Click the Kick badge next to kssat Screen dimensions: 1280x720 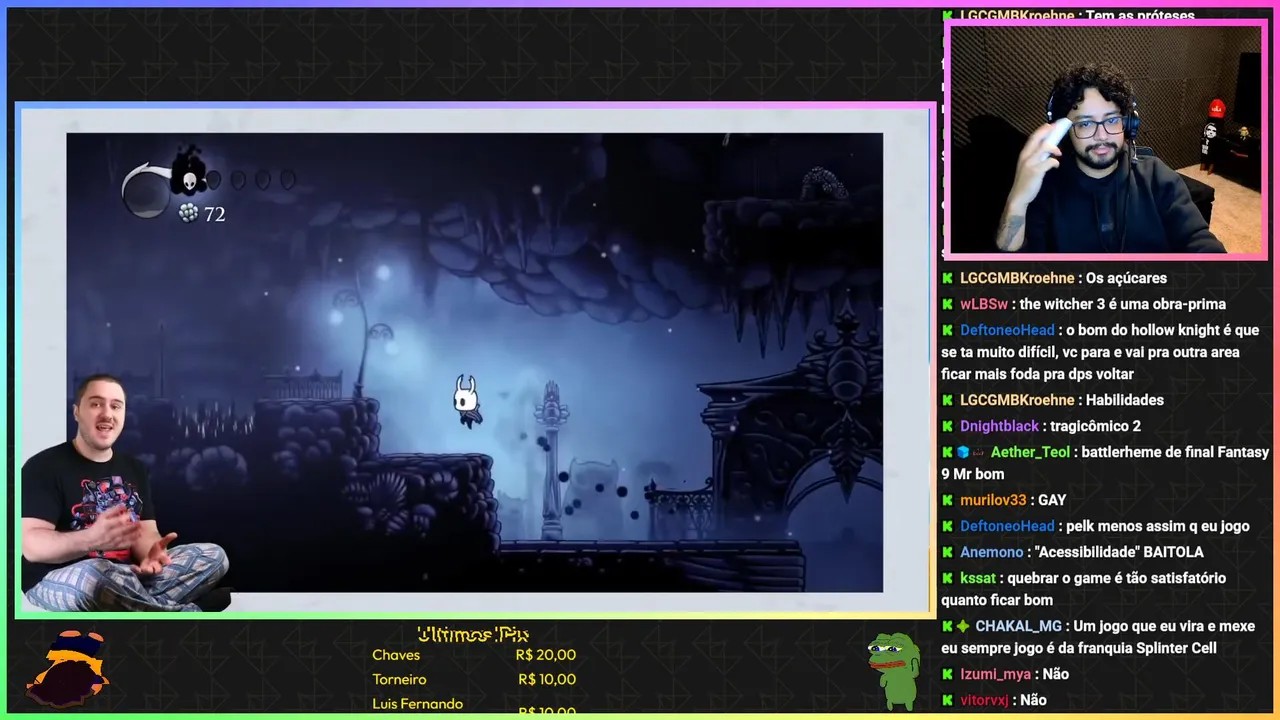click(x=947, y=578)
